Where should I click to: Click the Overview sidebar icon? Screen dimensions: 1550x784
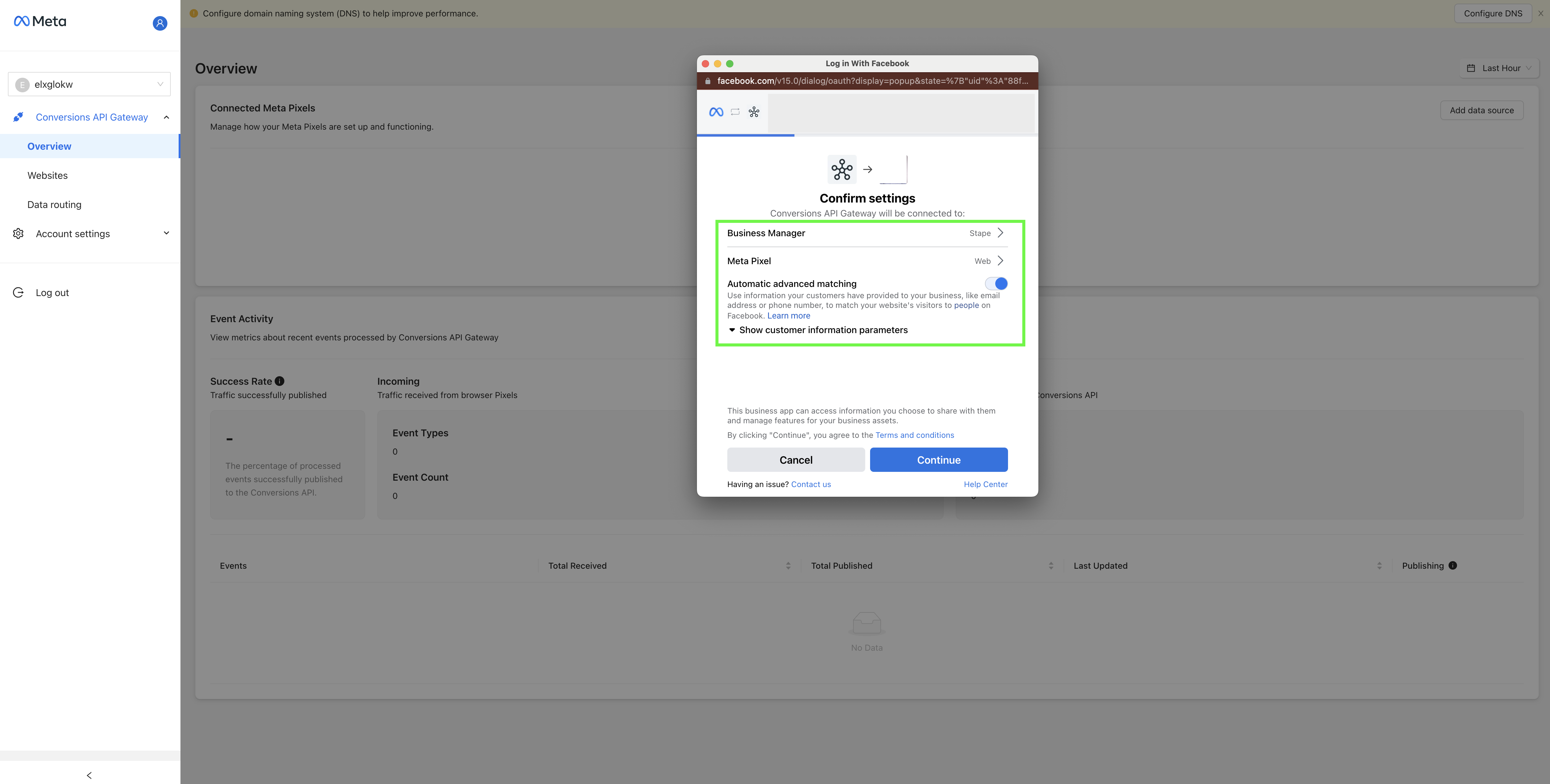tap(49, 146)
